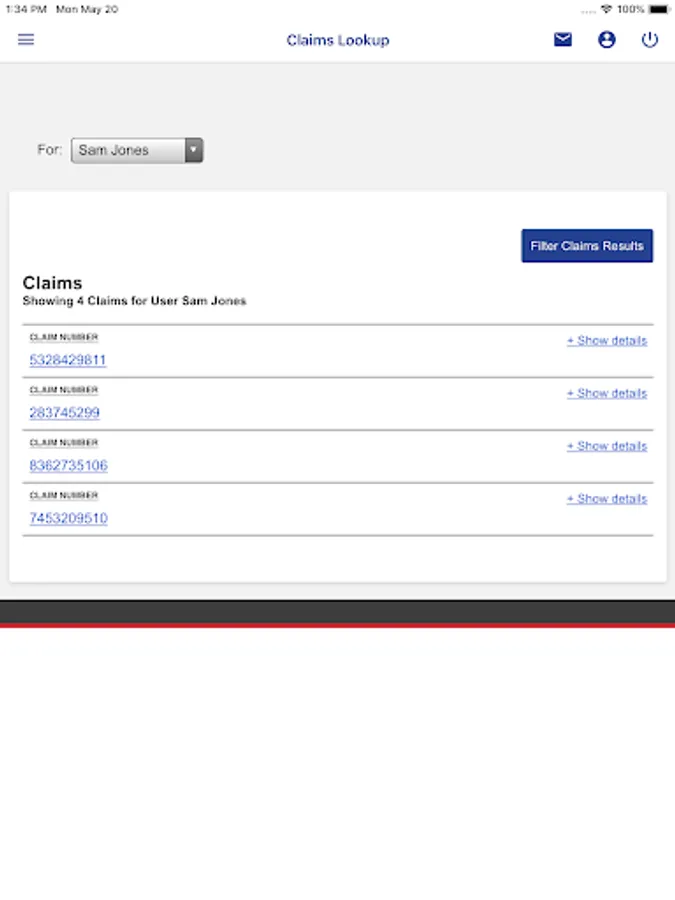Open claim number 8362735106

(68, 465)
